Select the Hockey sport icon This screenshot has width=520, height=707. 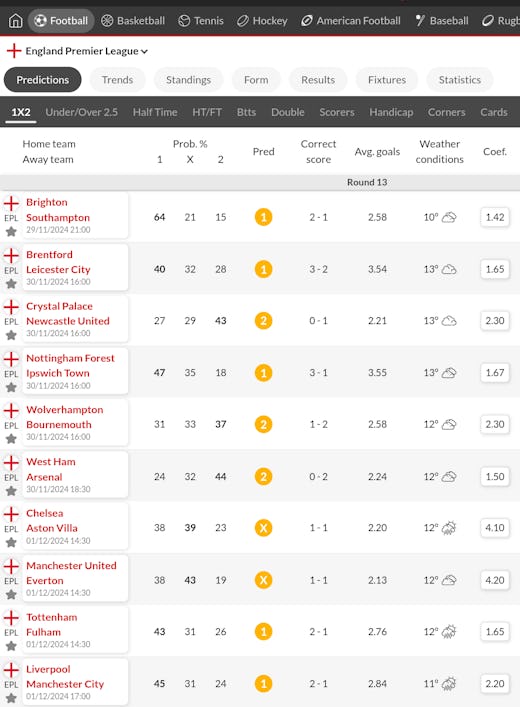coord(243,21)
